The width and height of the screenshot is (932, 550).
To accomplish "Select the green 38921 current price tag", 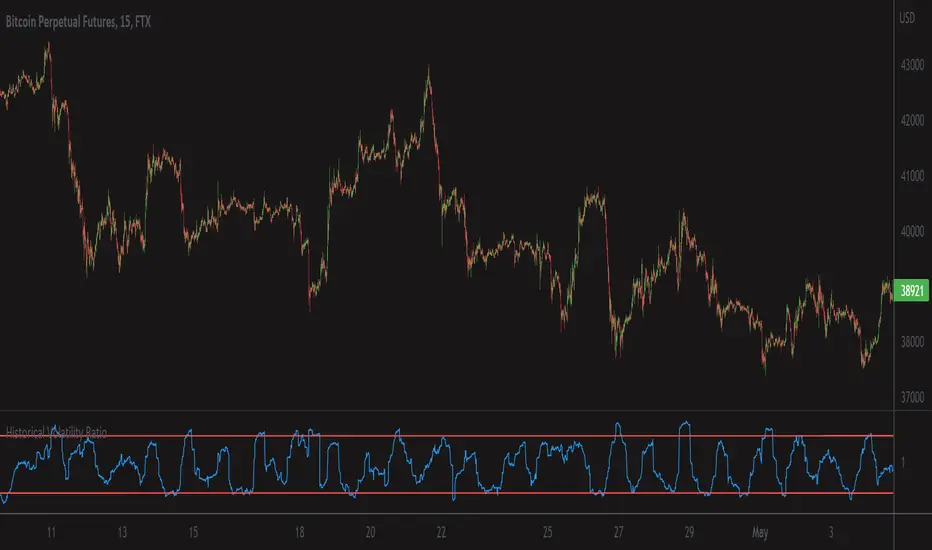I will [912, 291].
